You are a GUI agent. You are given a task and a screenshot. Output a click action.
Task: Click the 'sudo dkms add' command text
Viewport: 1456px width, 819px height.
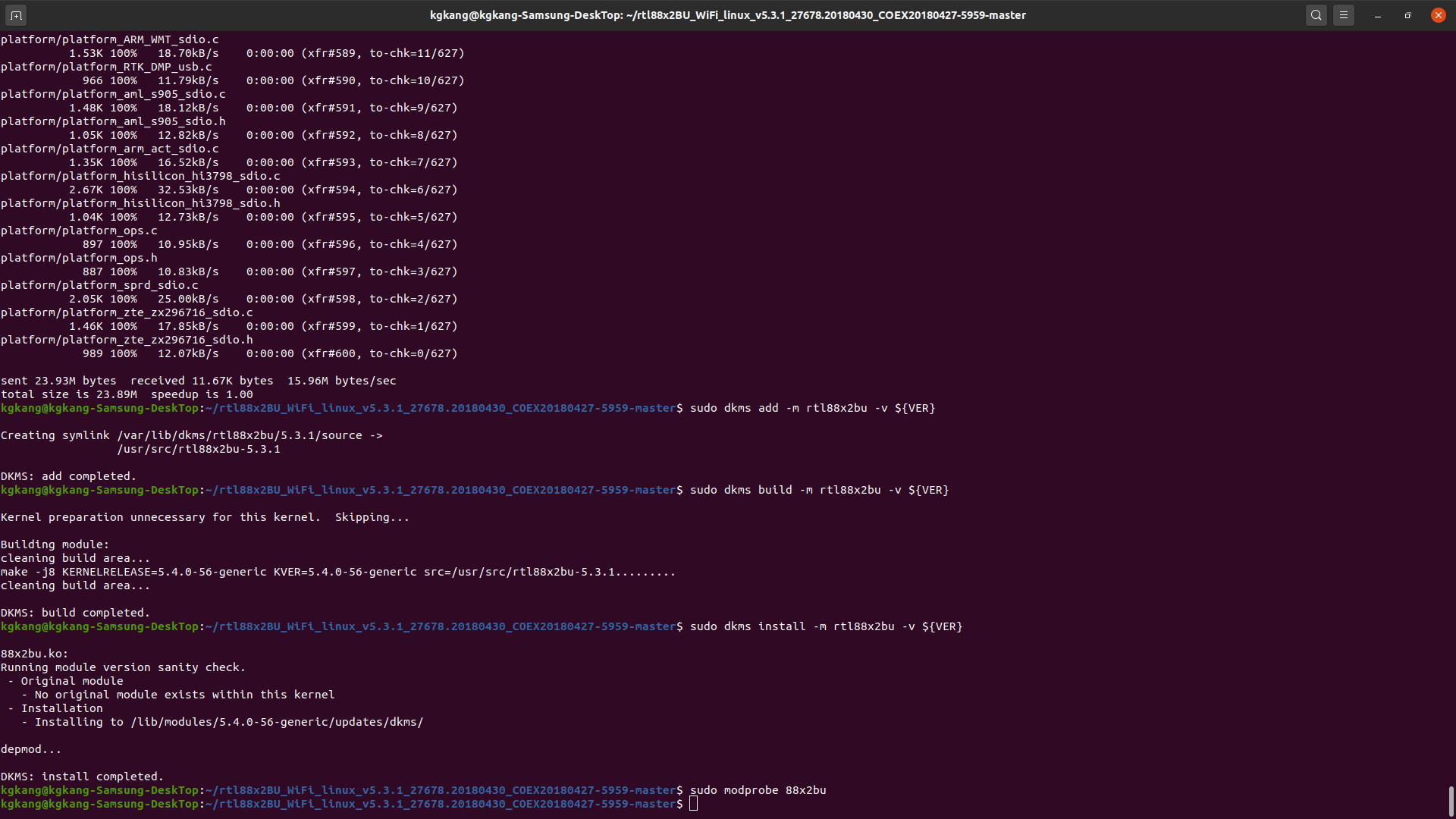point(812,408)
